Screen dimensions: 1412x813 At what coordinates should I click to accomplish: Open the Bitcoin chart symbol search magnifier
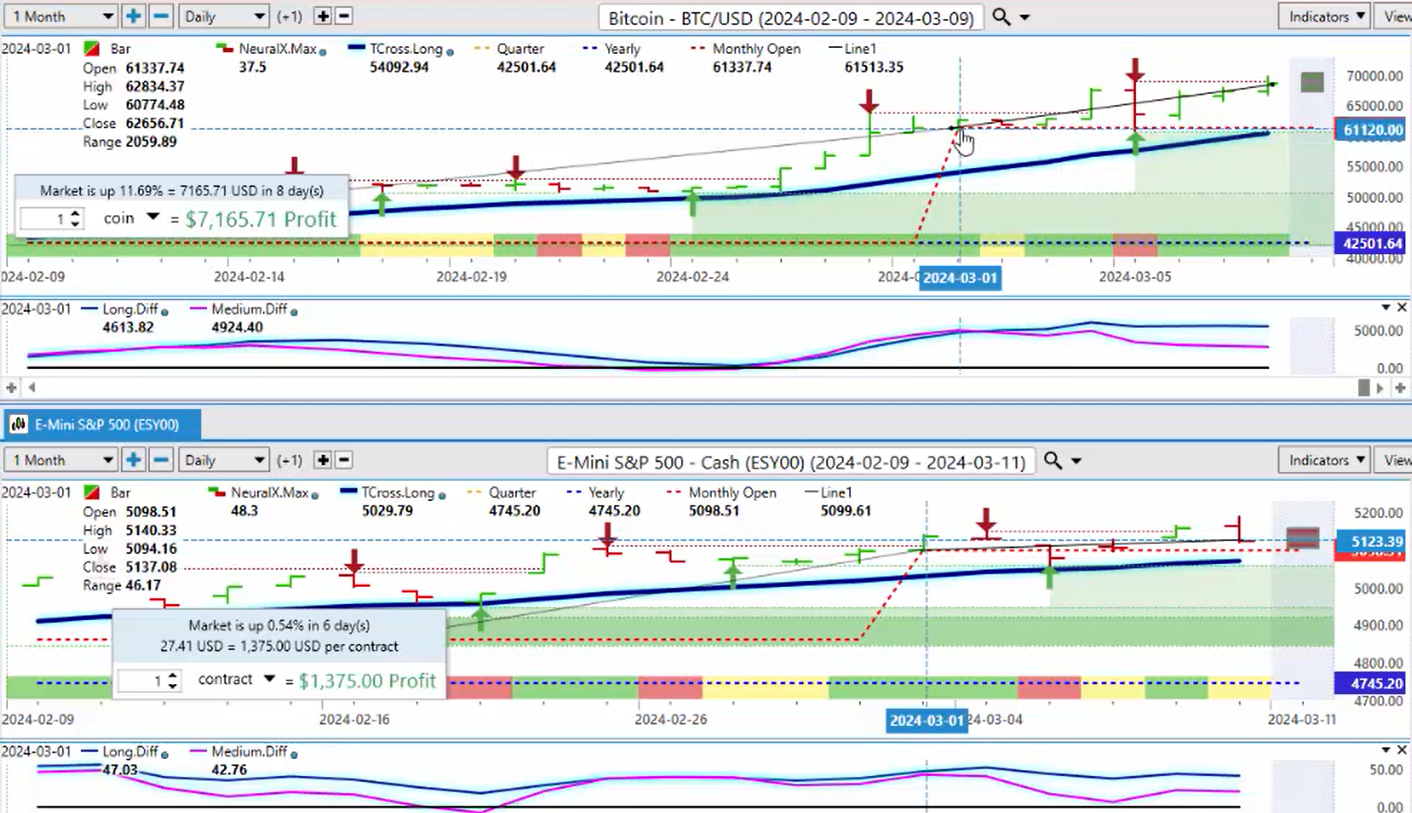tap(1001, 17)
